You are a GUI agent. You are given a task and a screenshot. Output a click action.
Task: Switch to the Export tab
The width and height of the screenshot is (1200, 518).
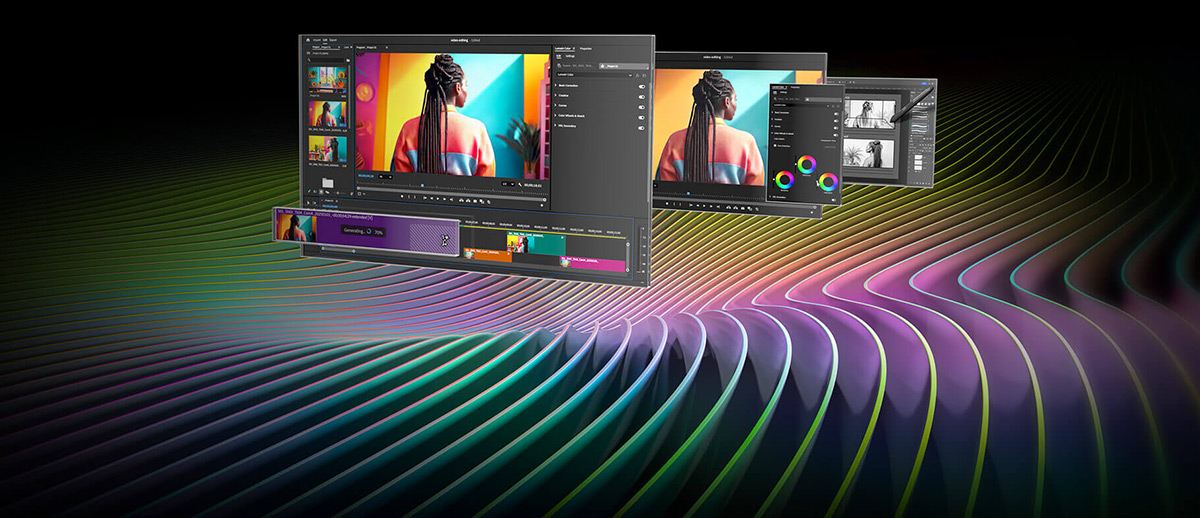333,40
